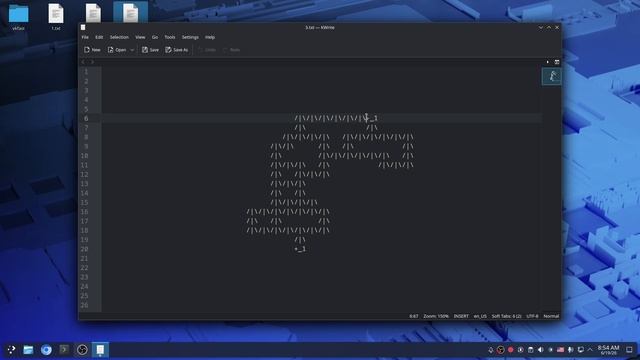Open the Tools menu
Viewport: 640px width, 360px height.
pos(170,37)
